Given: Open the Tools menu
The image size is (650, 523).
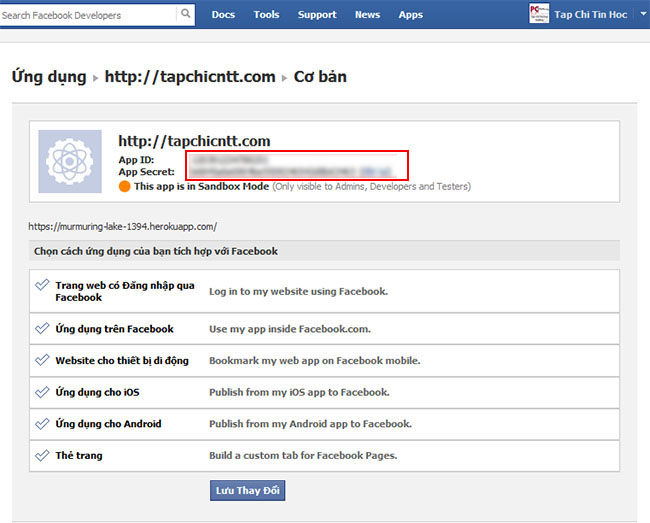Looking at the screenshot, I should 267,15.
